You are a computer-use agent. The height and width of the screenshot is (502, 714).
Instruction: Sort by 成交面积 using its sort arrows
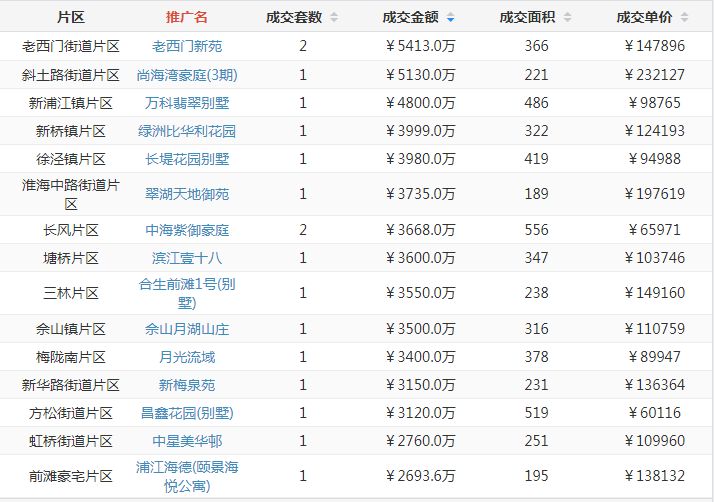click(x=567, y=17)
